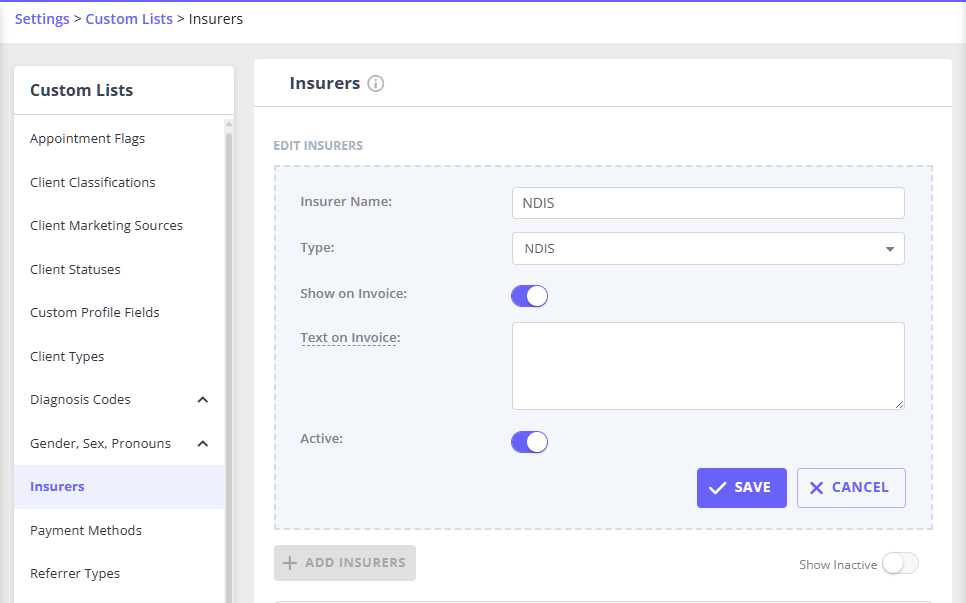The width and height of the screenshot is (966, 603).
Task: Click the Add Insurers button
Action: (345, 563)
